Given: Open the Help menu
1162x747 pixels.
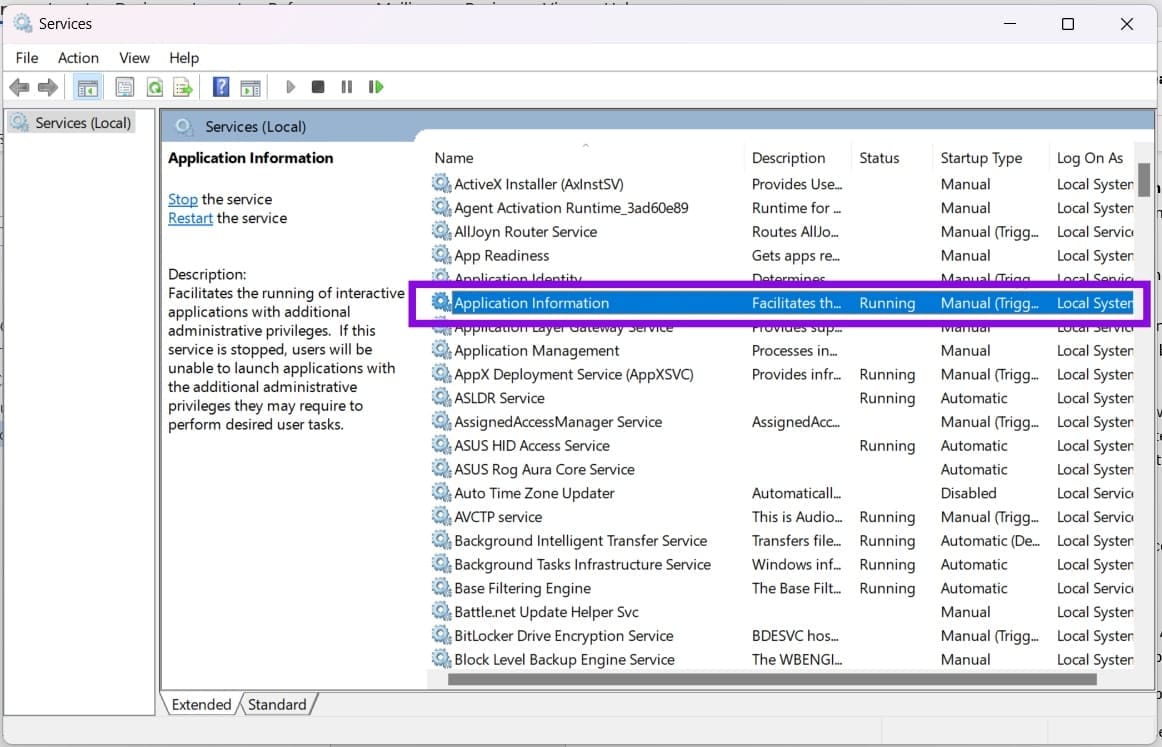Looking at the screenshot, I should pos(184,58).
